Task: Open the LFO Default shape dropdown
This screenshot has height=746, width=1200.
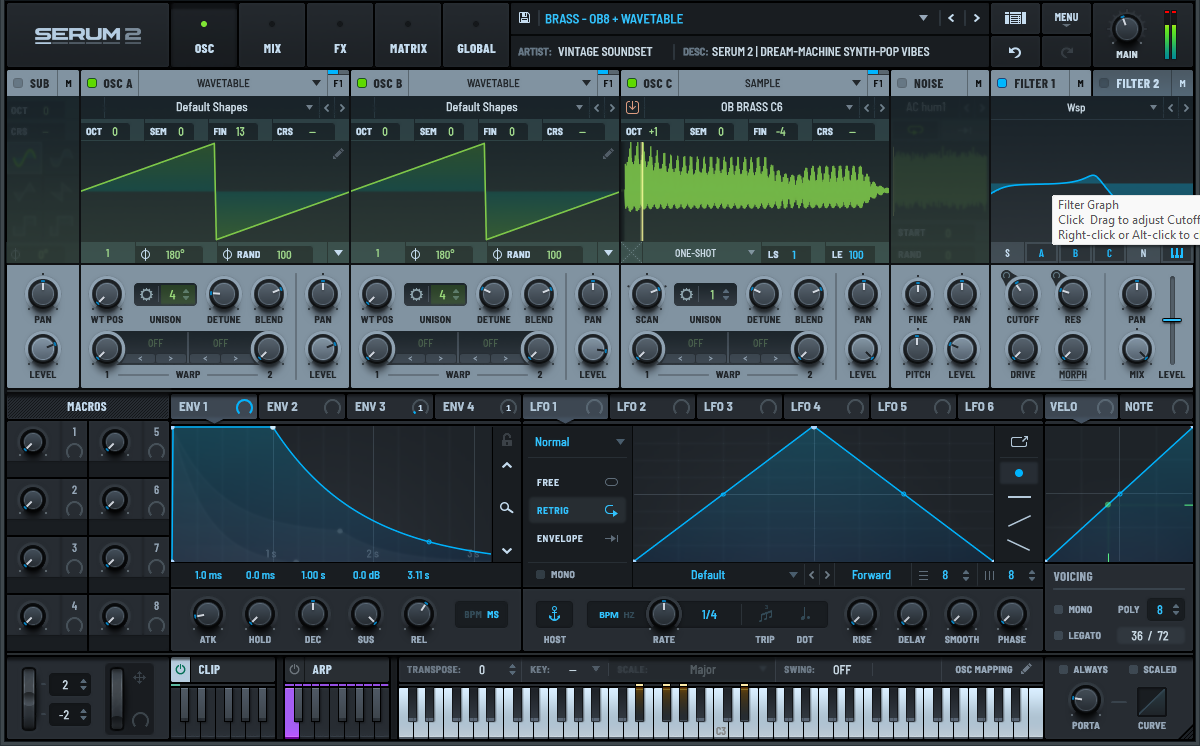Action: 794,575
